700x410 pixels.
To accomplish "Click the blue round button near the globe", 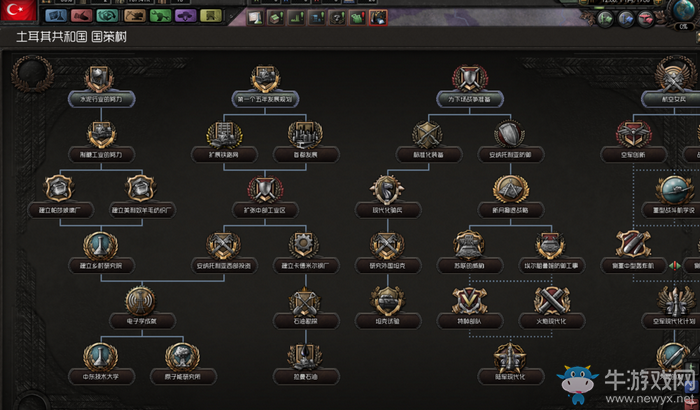I will 625,19.
